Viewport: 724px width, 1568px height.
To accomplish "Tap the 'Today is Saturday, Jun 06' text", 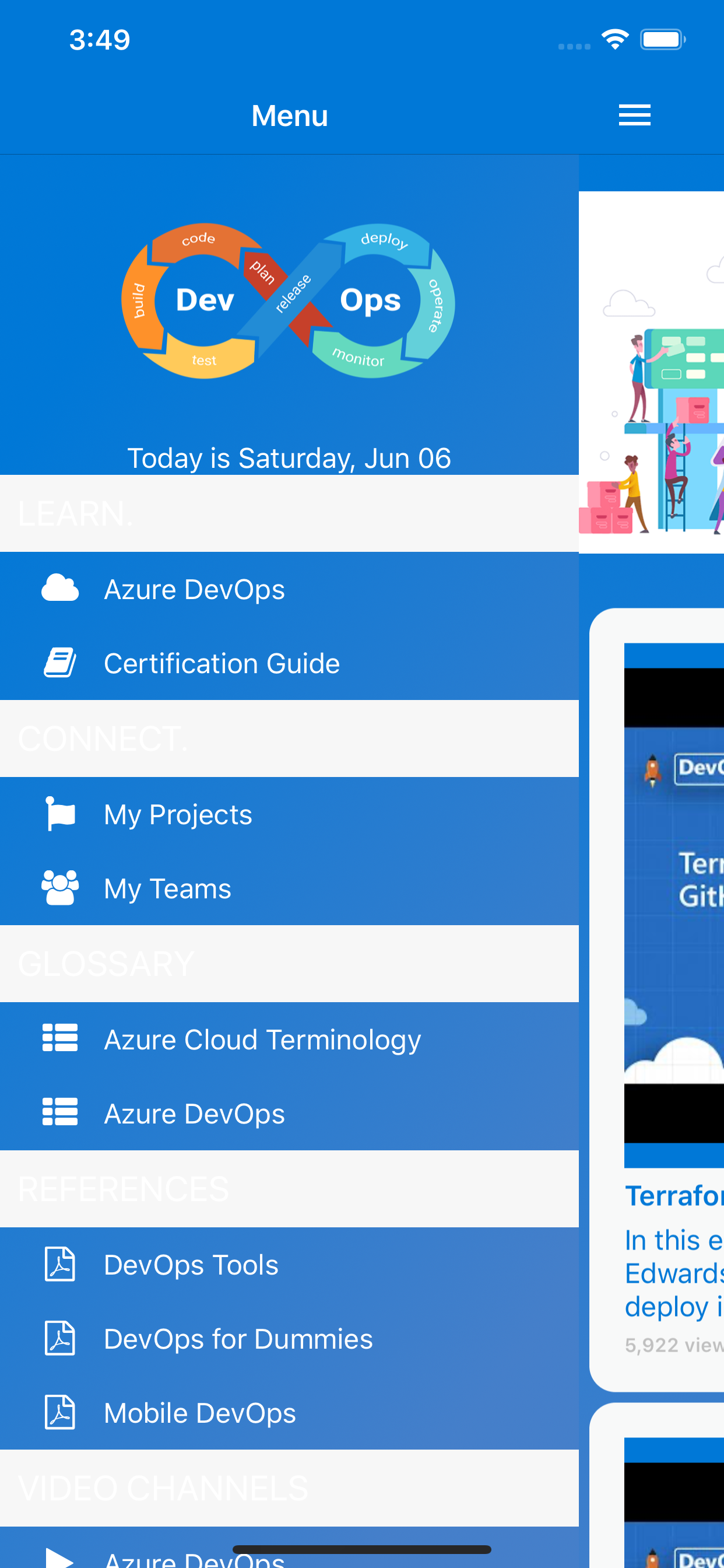I will (289, 458).
